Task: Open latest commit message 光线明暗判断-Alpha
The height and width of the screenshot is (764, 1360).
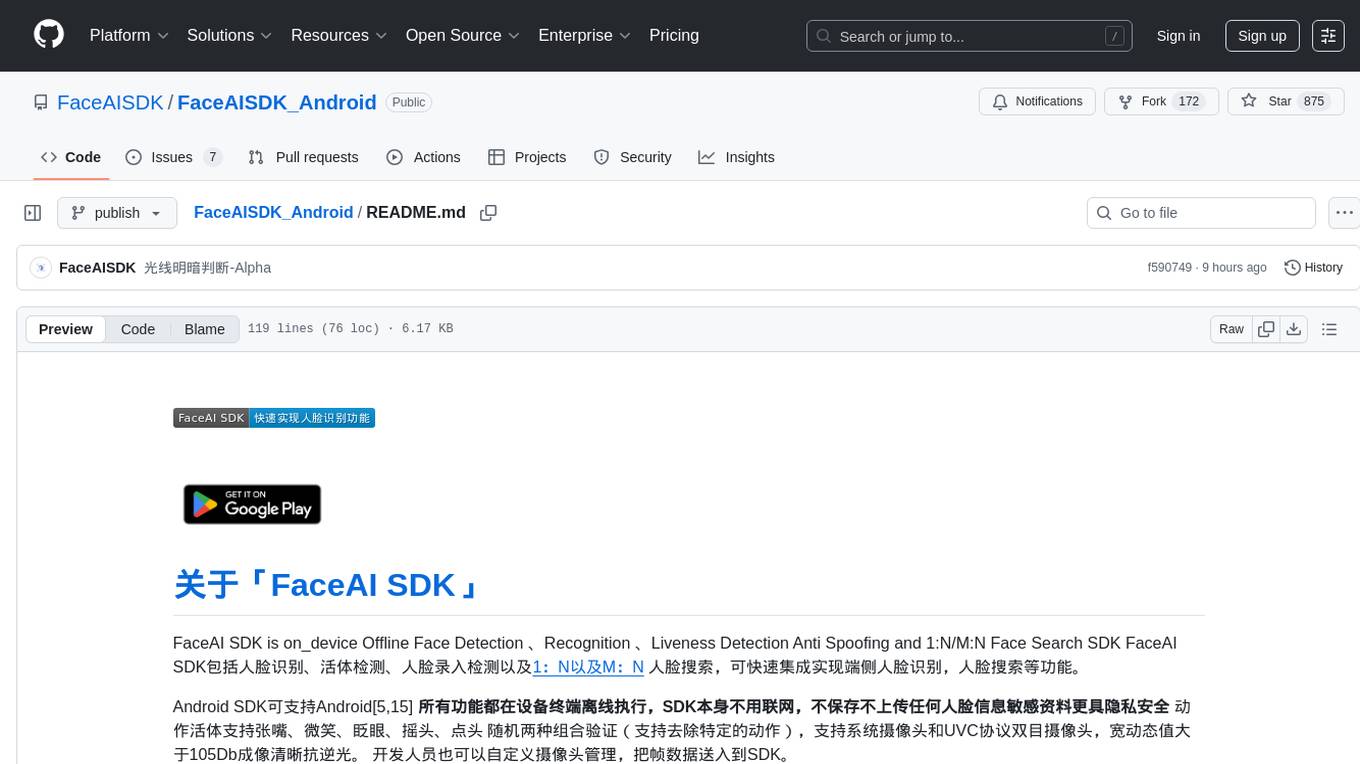Action: [207, 268]
